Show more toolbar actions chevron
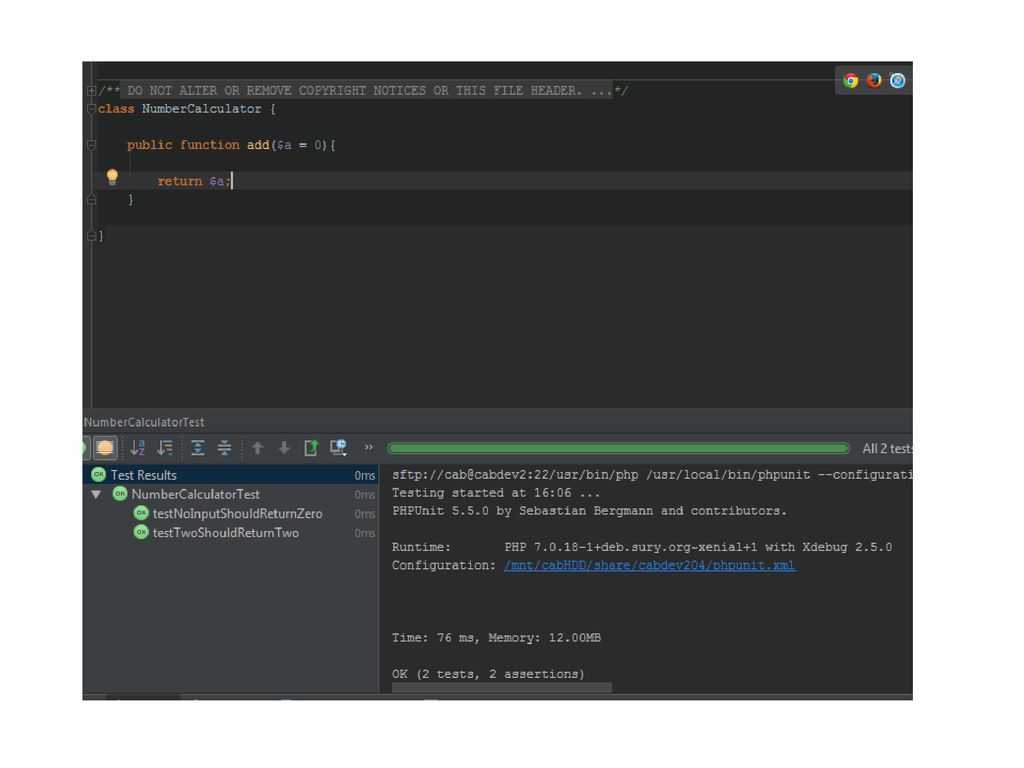Screen dimensions: 1024x768 click(368, 447)
